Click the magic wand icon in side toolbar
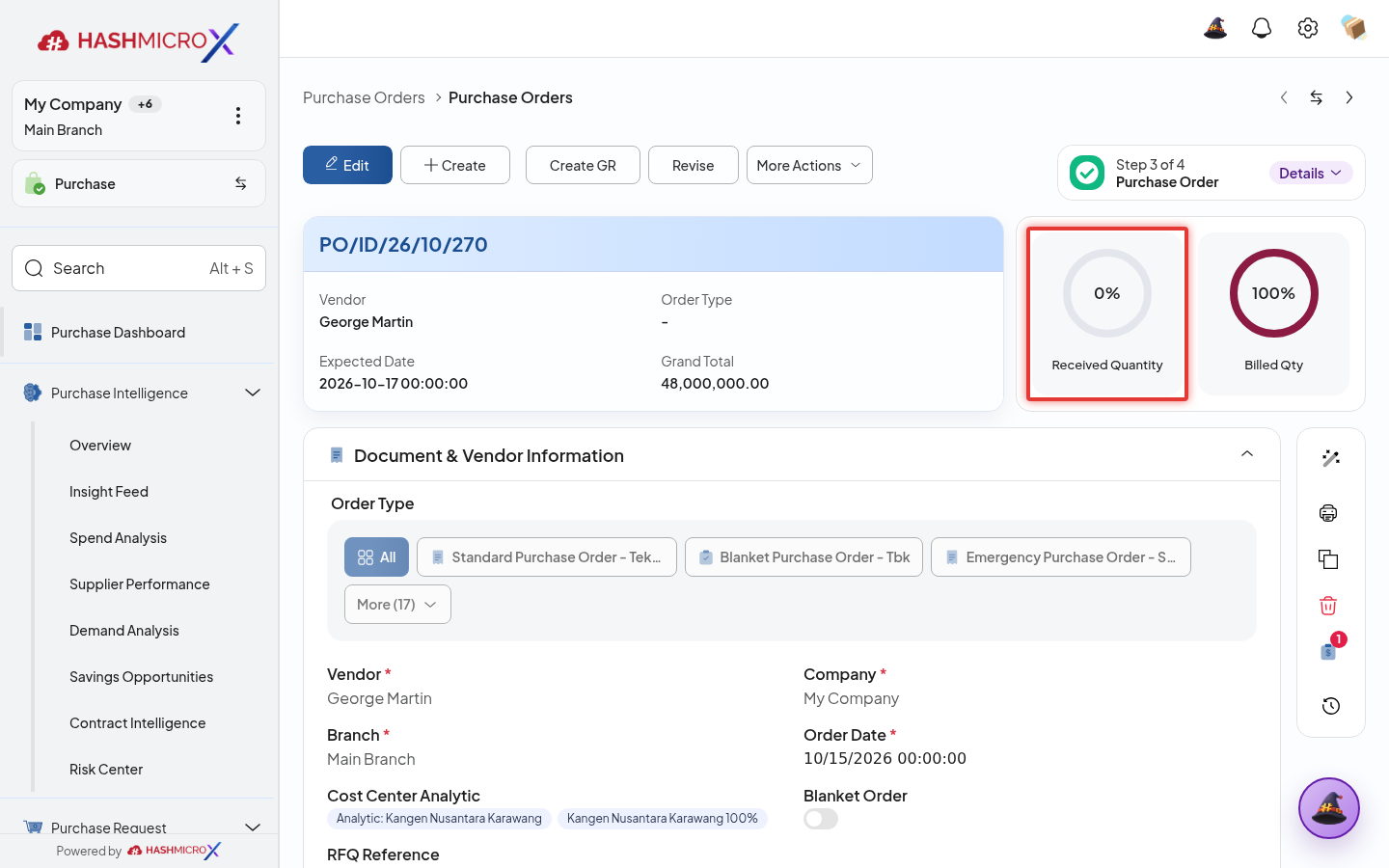This screenshot has height=868, width=1389. 1331,458
